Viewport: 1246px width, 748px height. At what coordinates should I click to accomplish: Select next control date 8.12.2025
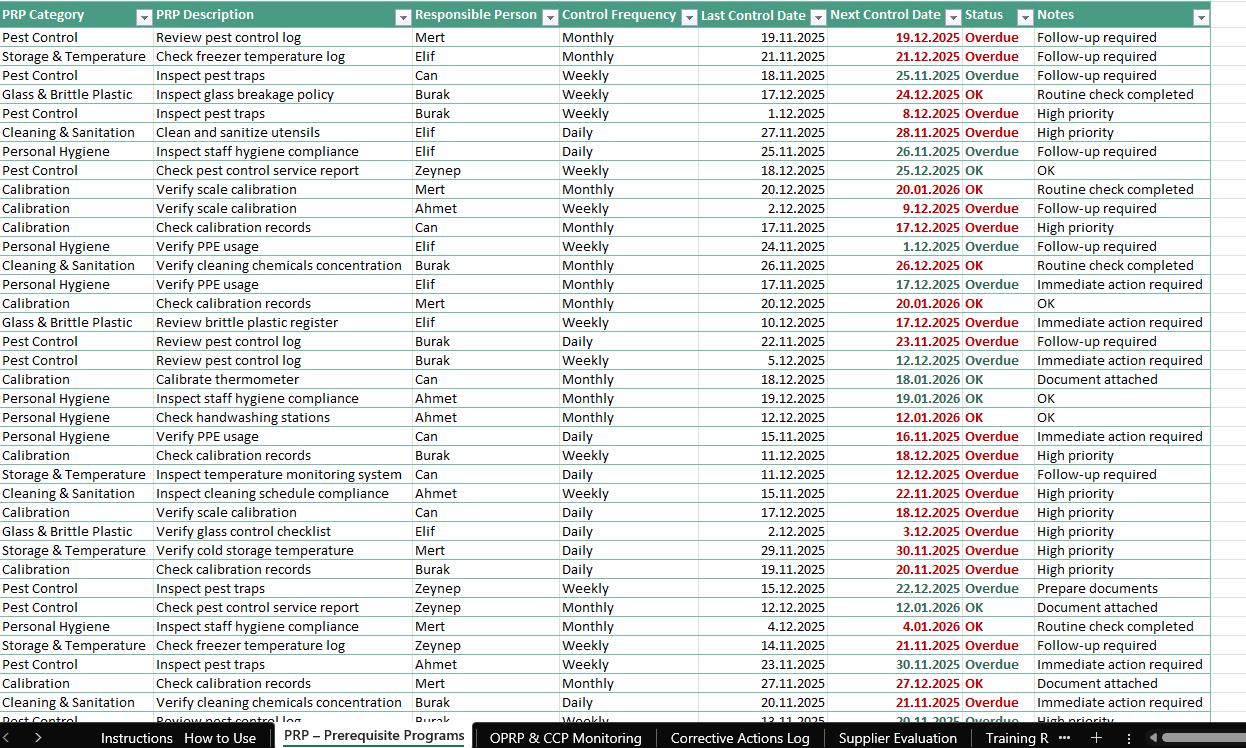click(x=895, y=113)
